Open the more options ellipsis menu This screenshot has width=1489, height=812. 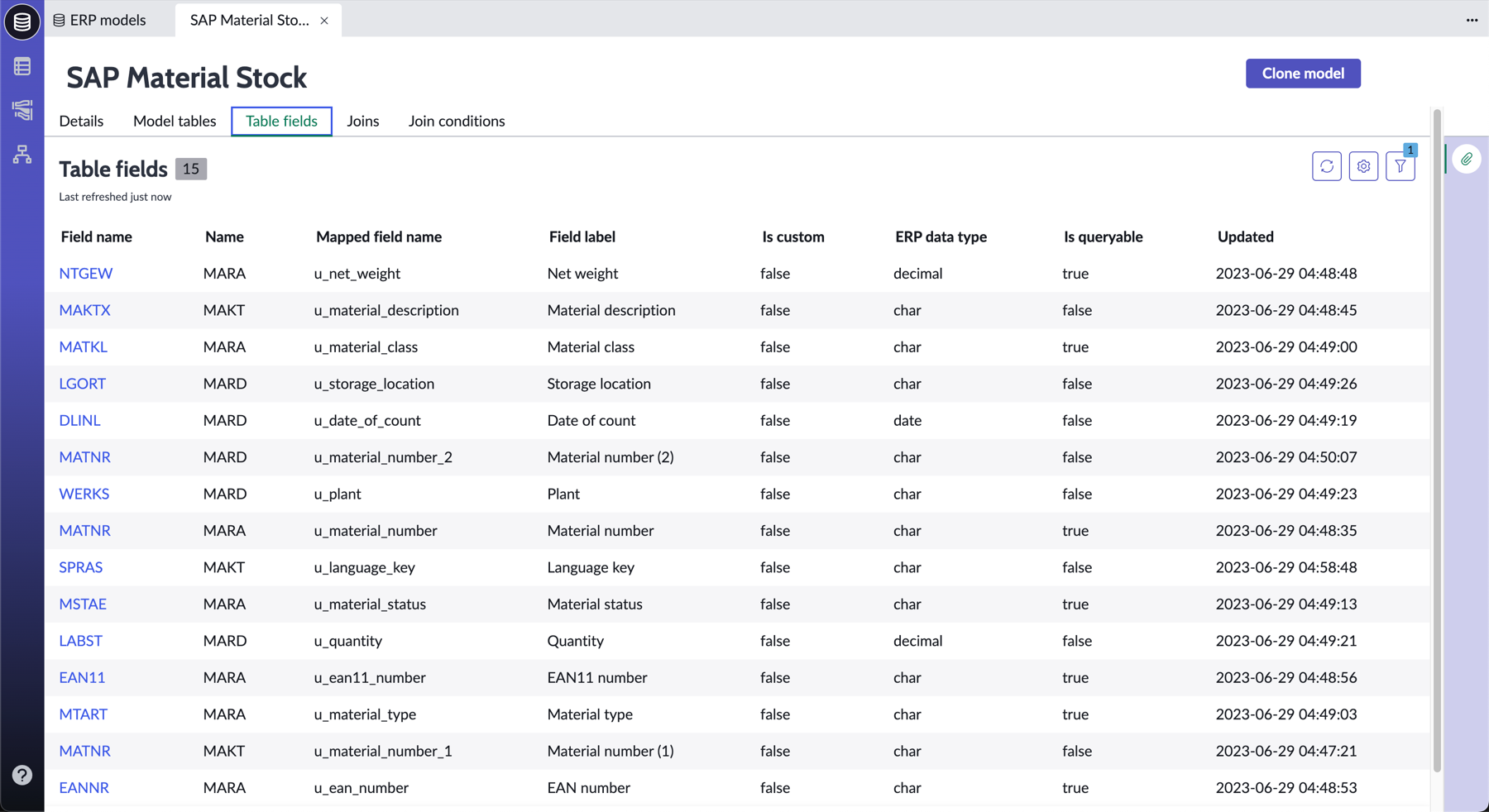coord(1472,20)
